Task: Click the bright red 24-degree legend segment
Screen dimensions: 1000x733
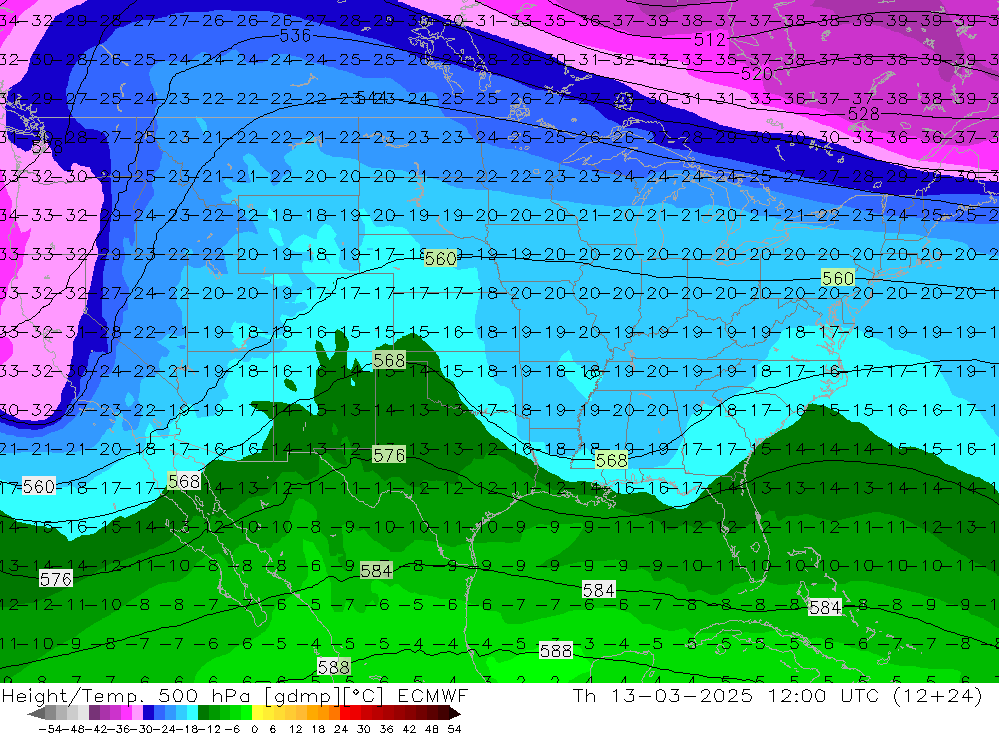Action: (x=345, y=713)
